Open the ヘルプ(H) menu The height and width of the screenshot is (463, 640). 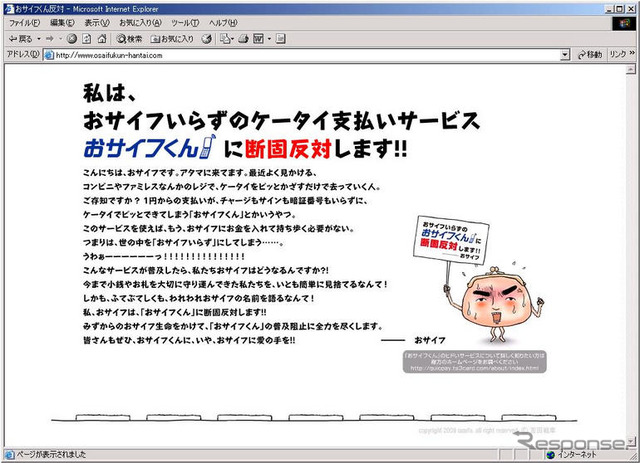tap(223, 23)
